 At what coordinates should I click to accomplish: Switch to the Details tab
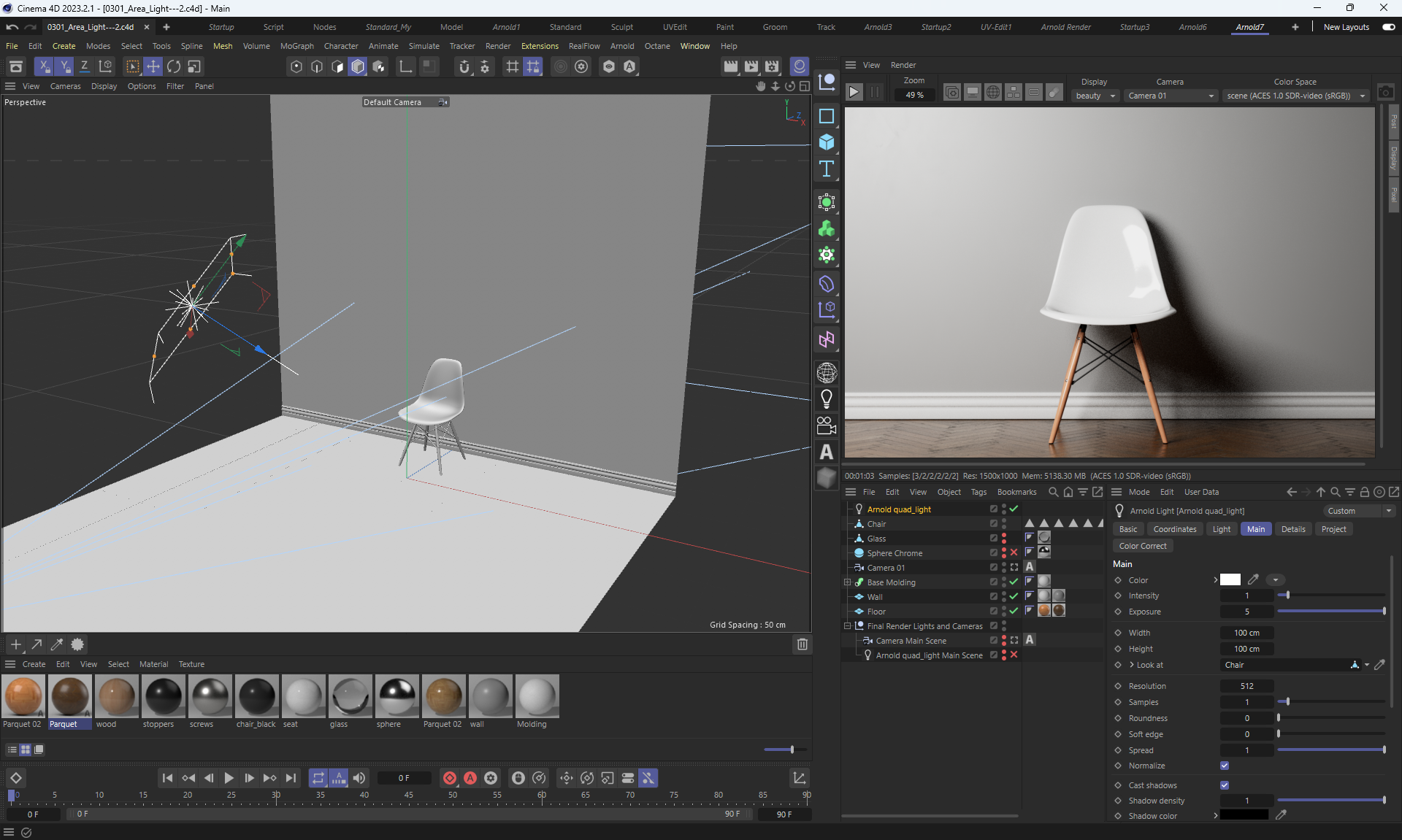click(1292, 529)
